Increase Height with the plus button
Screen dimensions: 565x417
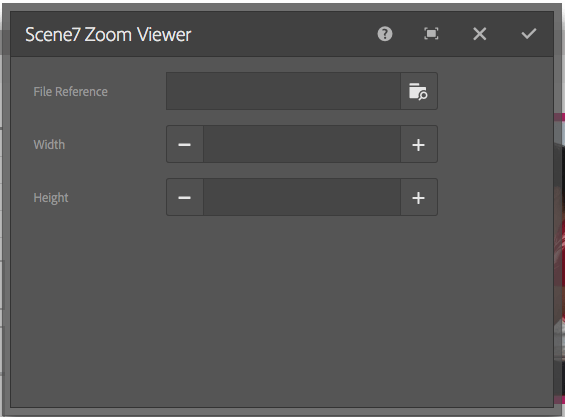click(419, 197)
